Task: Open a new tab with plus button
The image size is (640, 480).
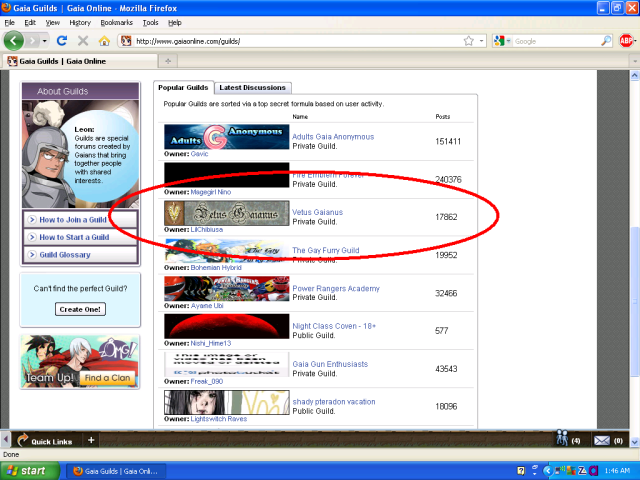Action: pyautogui.click(x=168, y=61)
